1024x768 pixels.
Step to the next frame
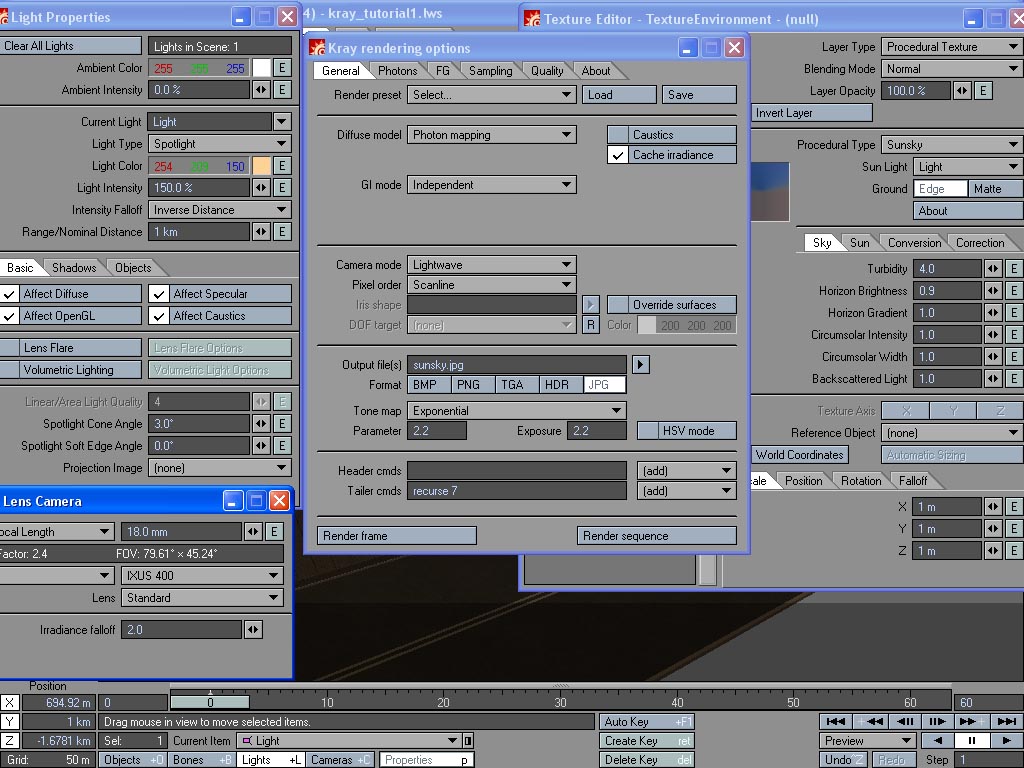[x=937, y=721]
